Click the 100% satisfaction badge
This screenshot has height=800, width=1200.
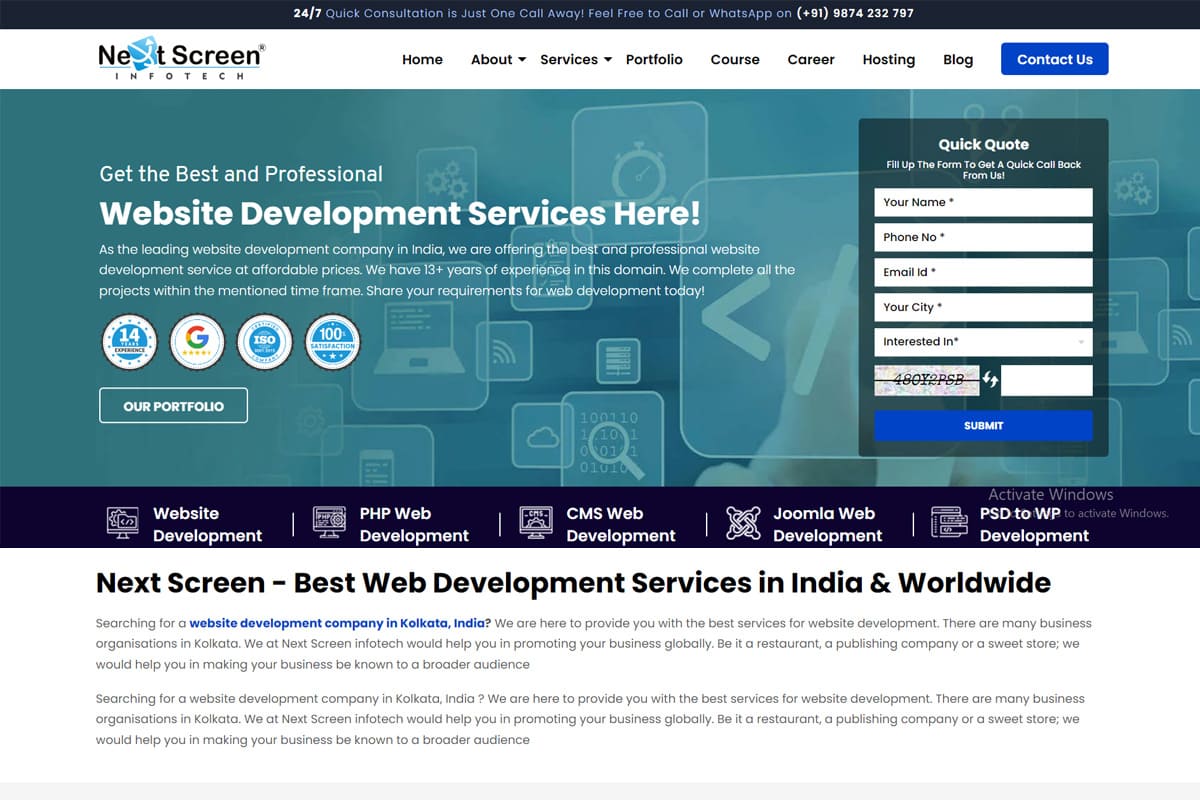[x=332, y=342]
